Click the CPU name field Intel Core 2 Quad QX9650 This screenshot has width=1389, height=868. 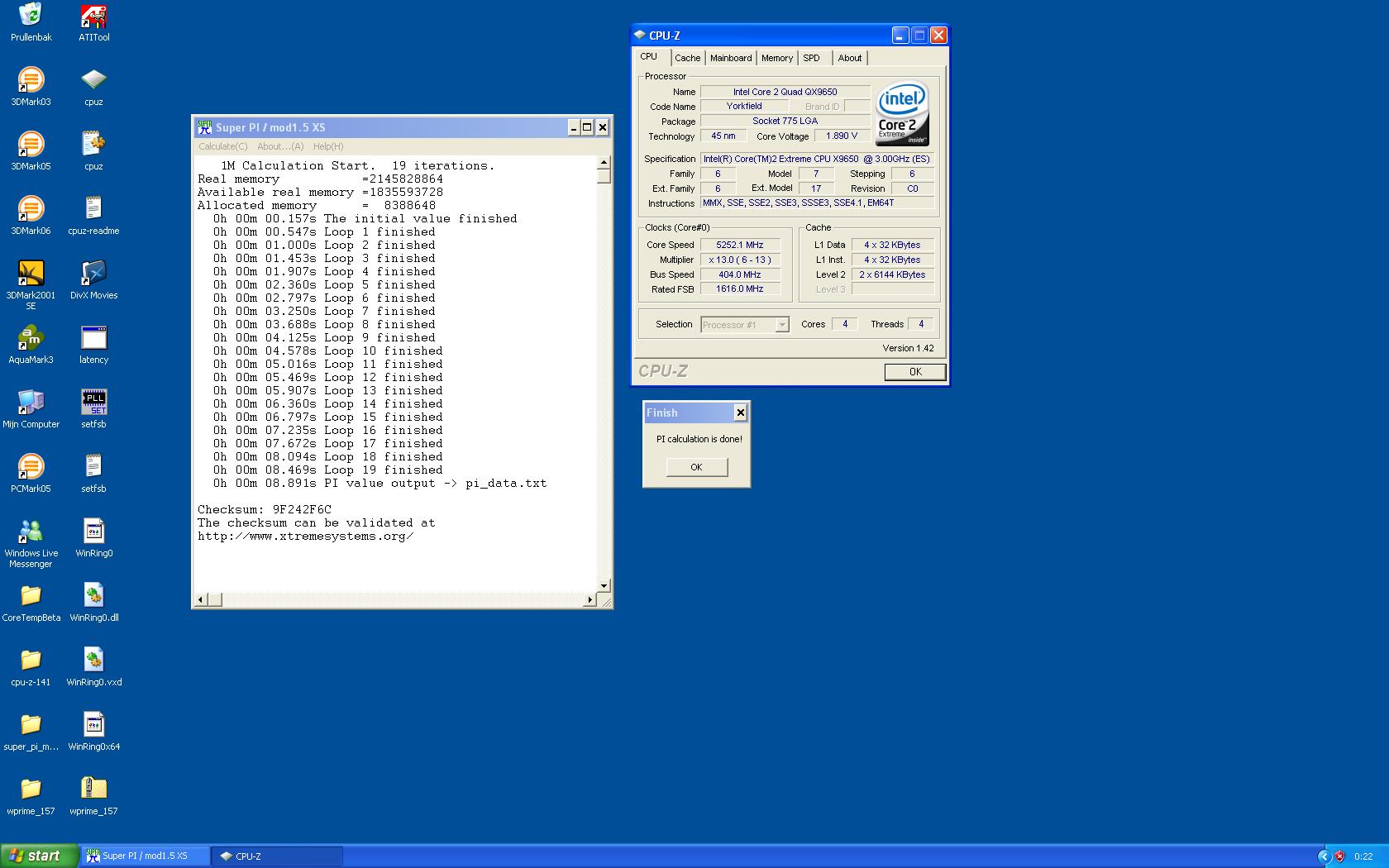tap(785, 92)
